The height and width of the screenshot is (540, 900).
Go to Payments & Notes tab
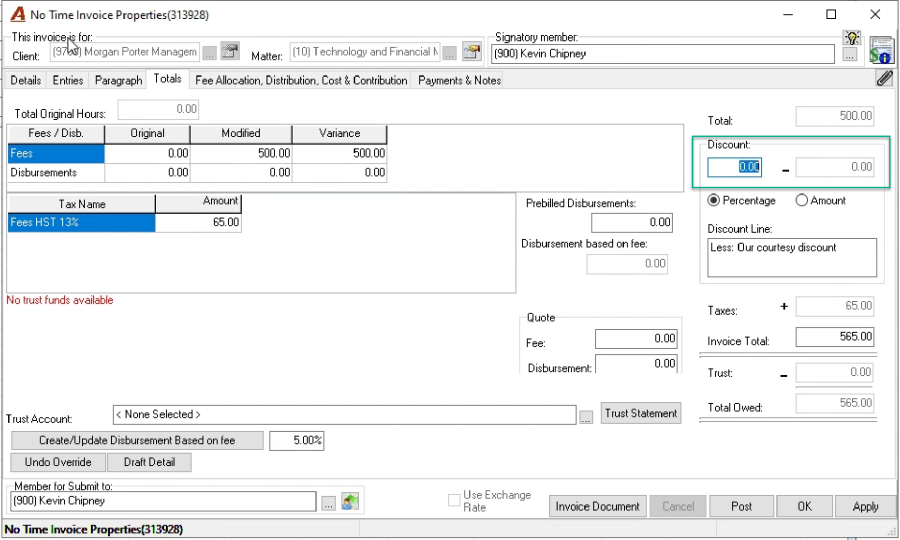pos(460,80)
